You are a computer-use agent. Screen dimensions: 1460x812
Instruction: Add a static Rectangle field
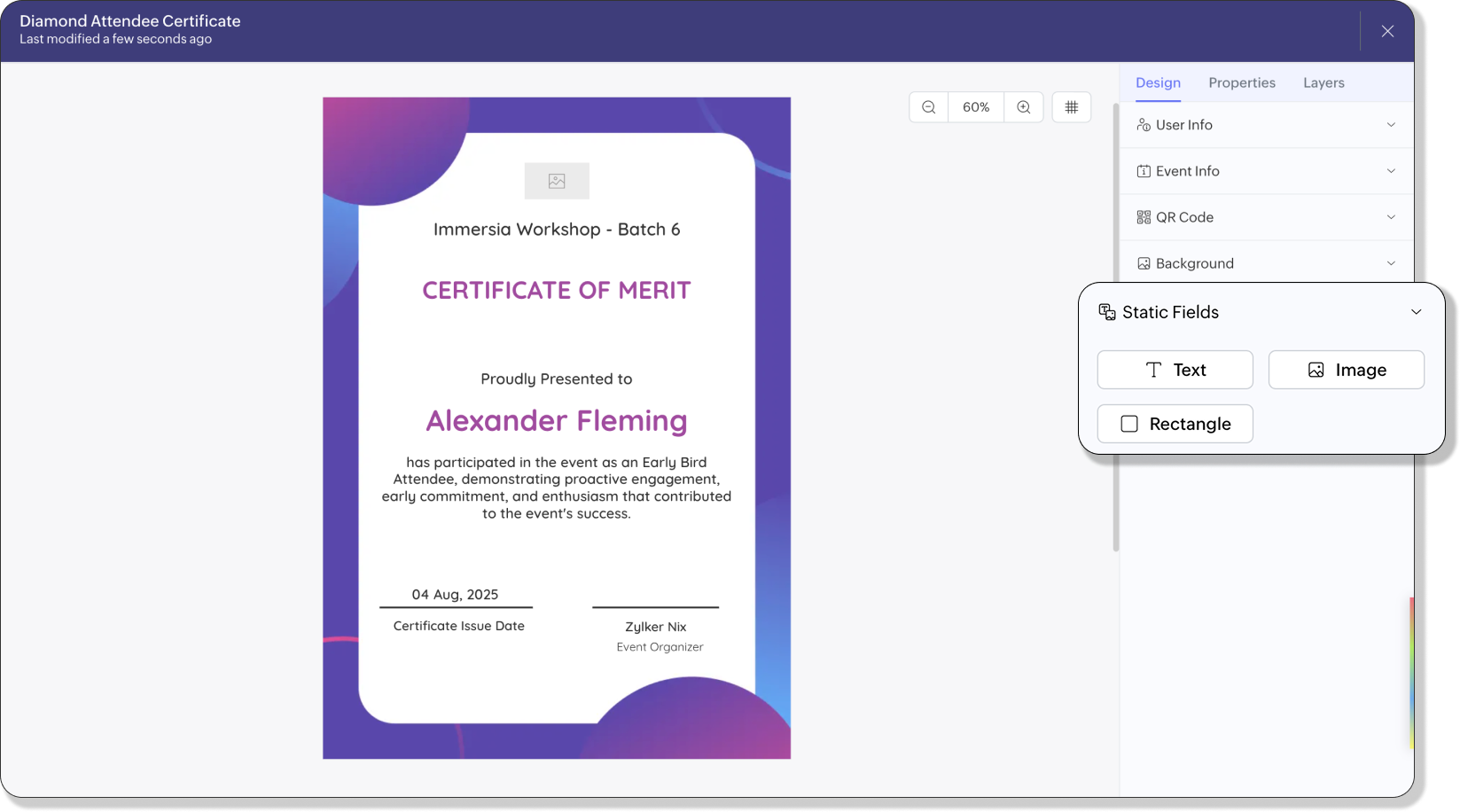tap(1175, 424)
